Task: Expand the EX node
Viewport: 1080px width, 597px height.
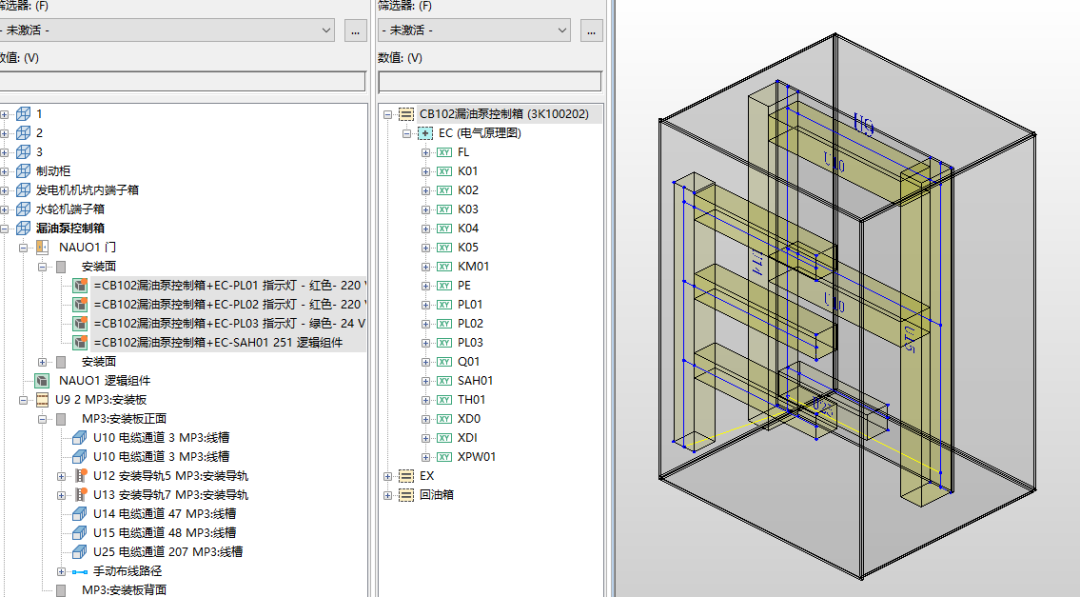Action: [388, 476]
